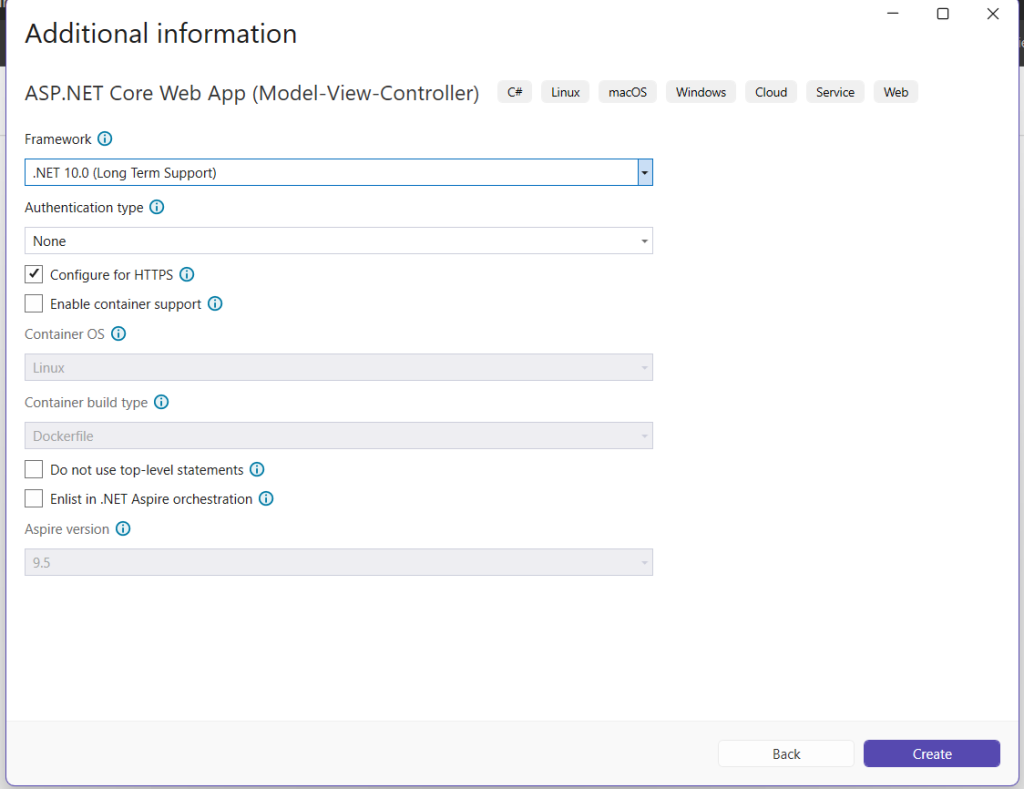The height and width of the screenshot is (789, 1024).
Task: Check Do not use top-level statements
Action: (34, 469)
